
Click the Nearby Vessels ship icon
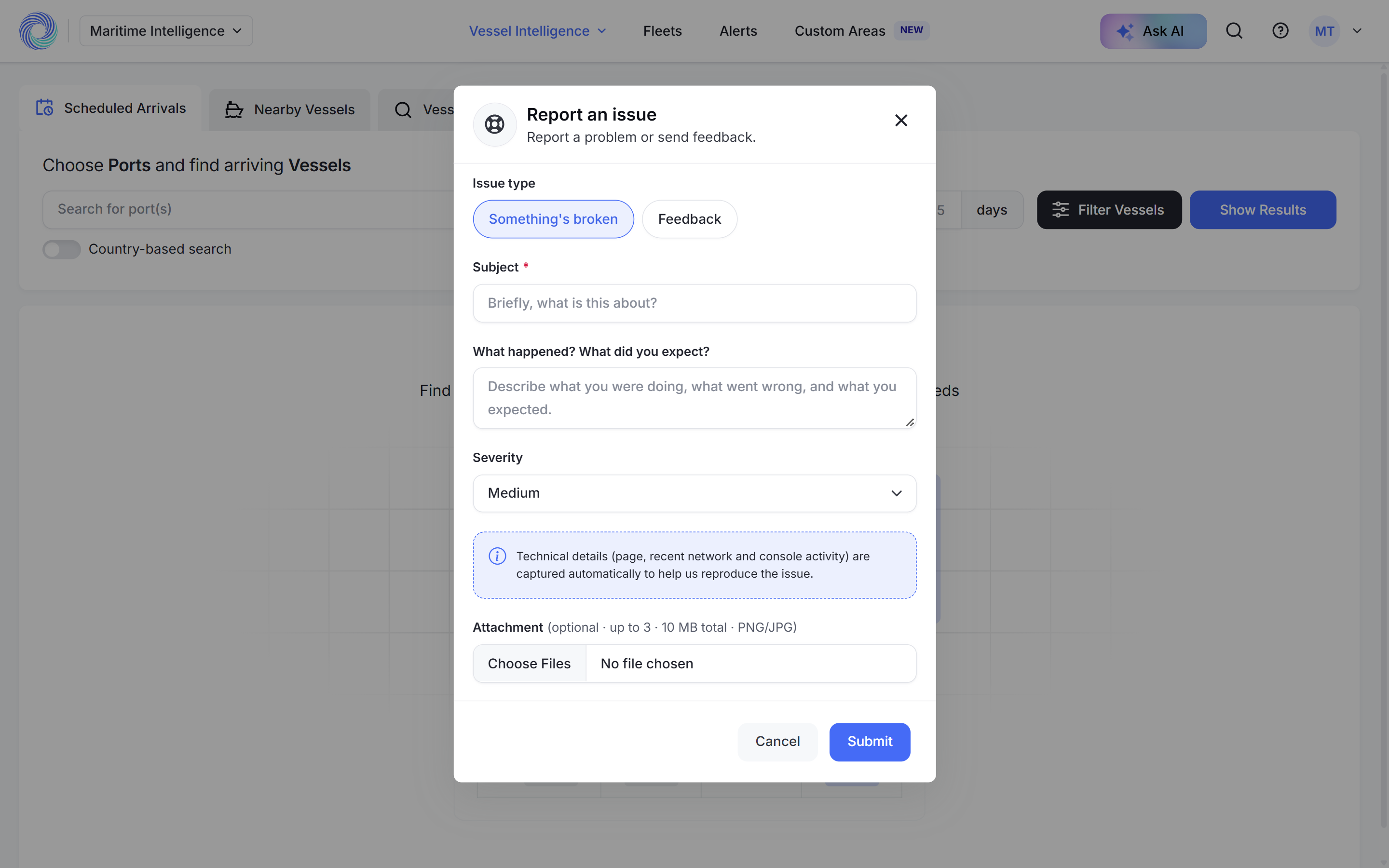click(x=233, y=109)
